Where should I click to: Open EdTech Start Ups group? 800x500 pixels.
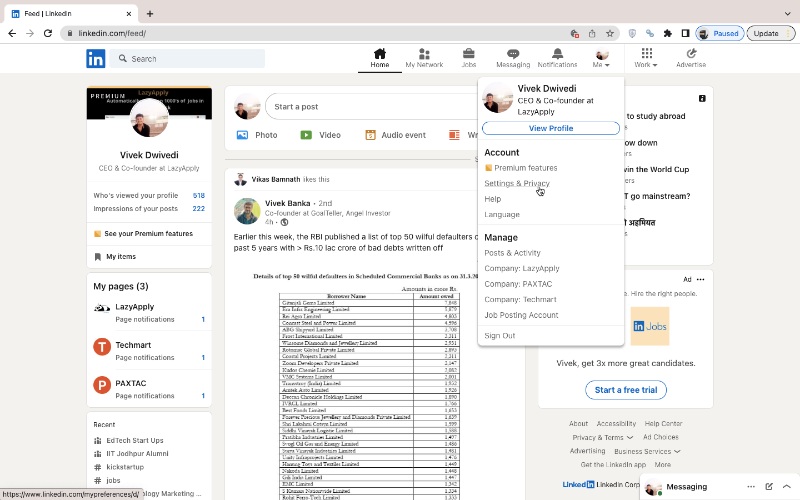click(135, 440)
